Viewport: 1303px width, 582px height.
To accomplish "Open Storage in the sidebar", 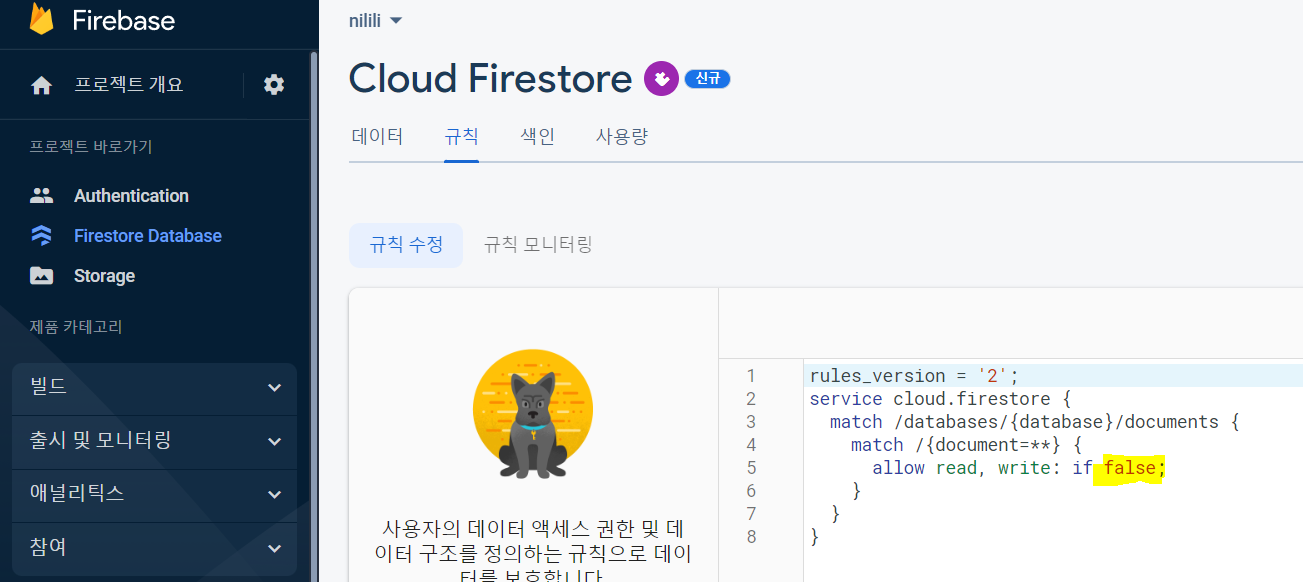I will click(x=104, y=276).
